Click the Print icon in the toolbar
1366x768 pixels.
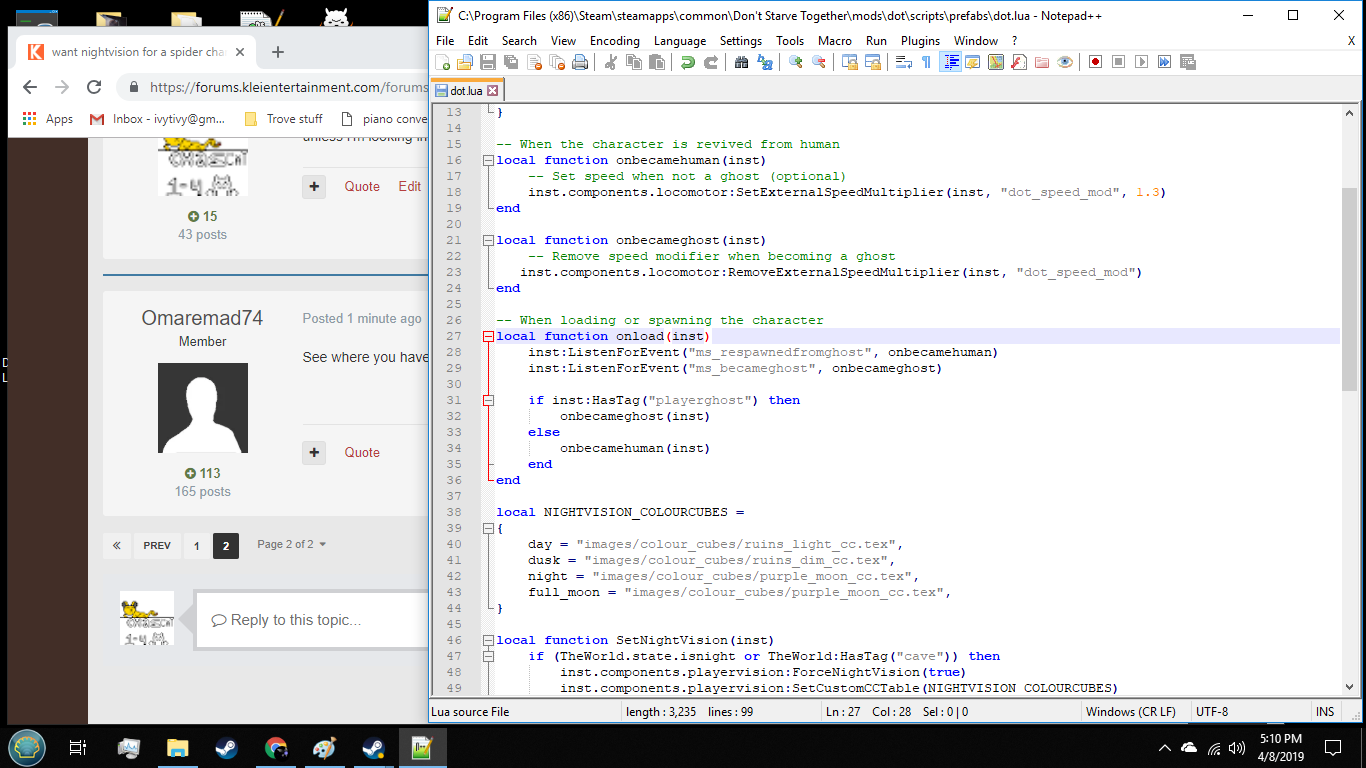pos(580,62)
